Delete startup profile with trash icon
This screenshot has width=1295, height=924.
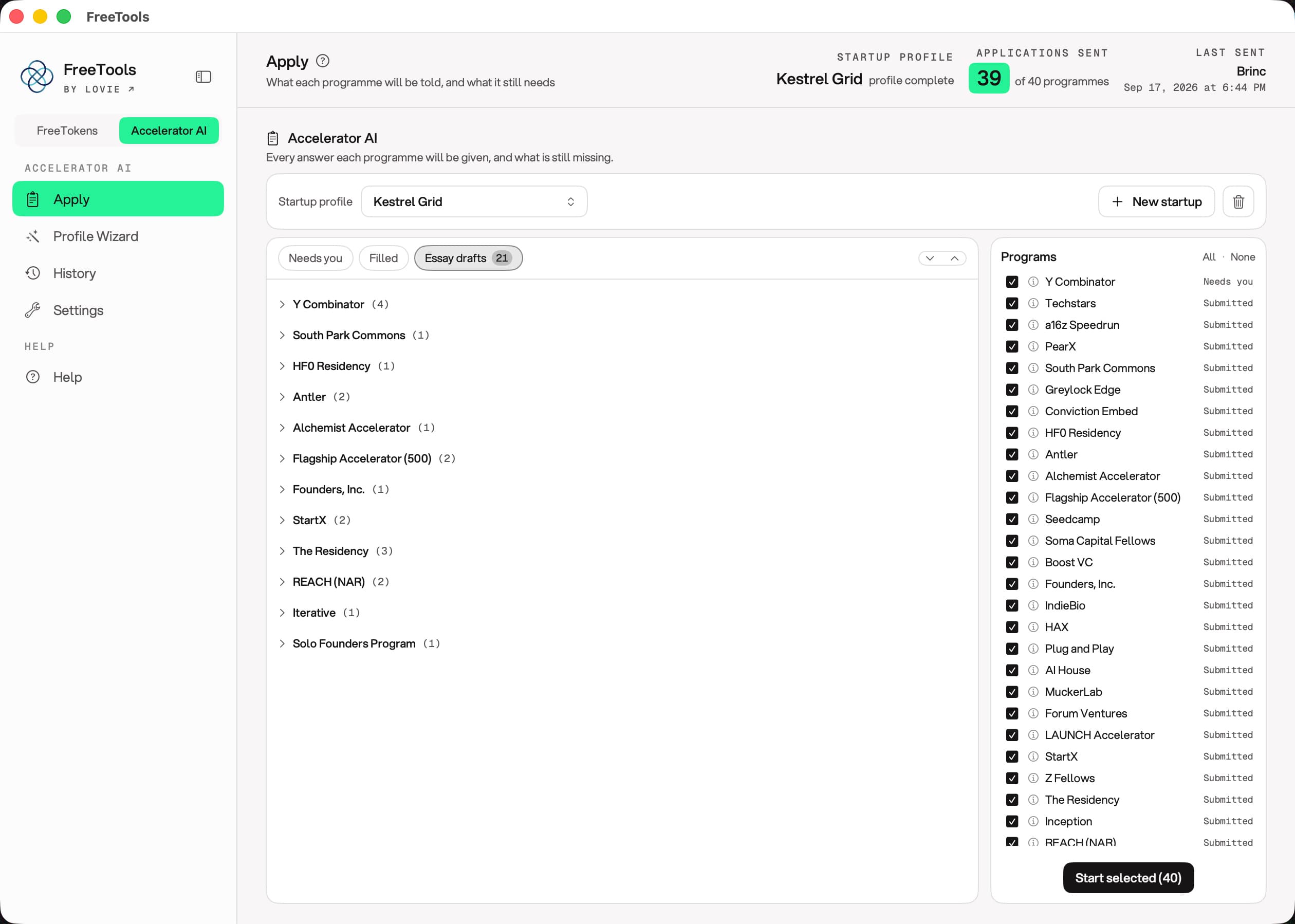1238,201
